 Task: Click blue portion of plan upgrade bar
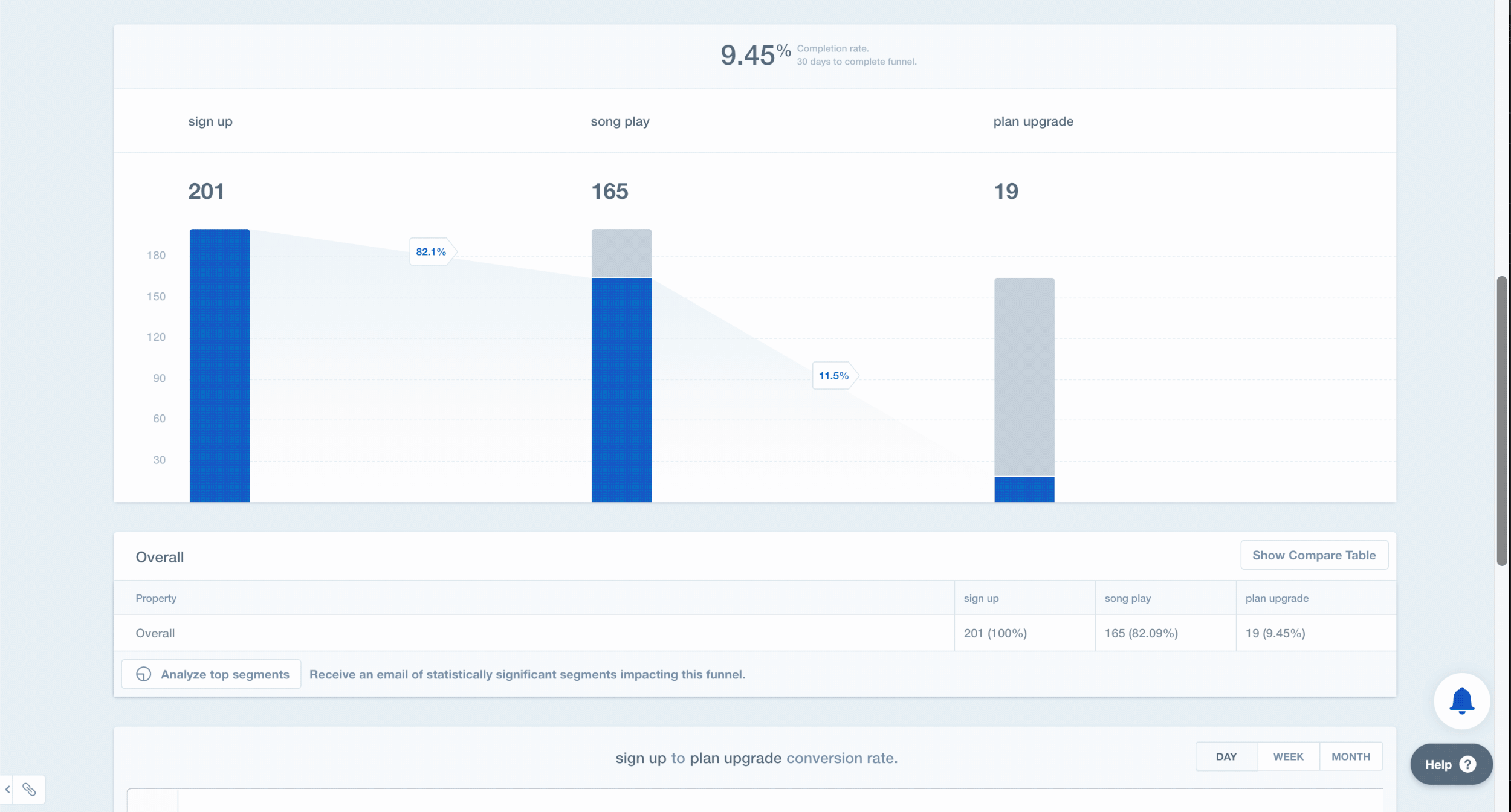[1024, 489]
